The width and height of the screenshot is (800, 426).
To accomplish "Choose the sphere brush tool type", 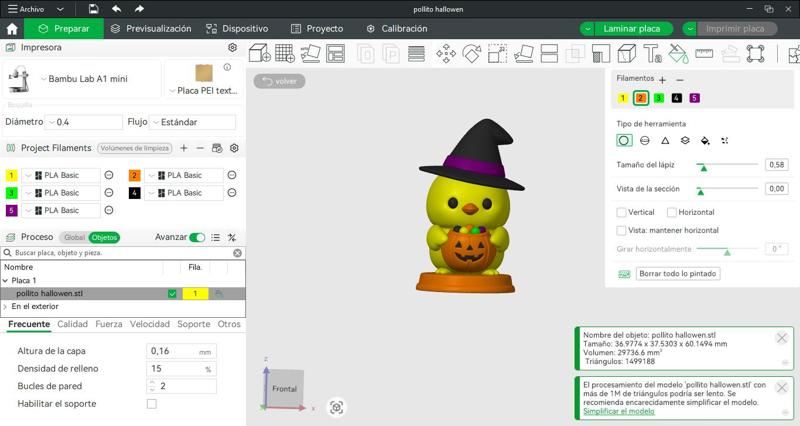I will point(644,140).
